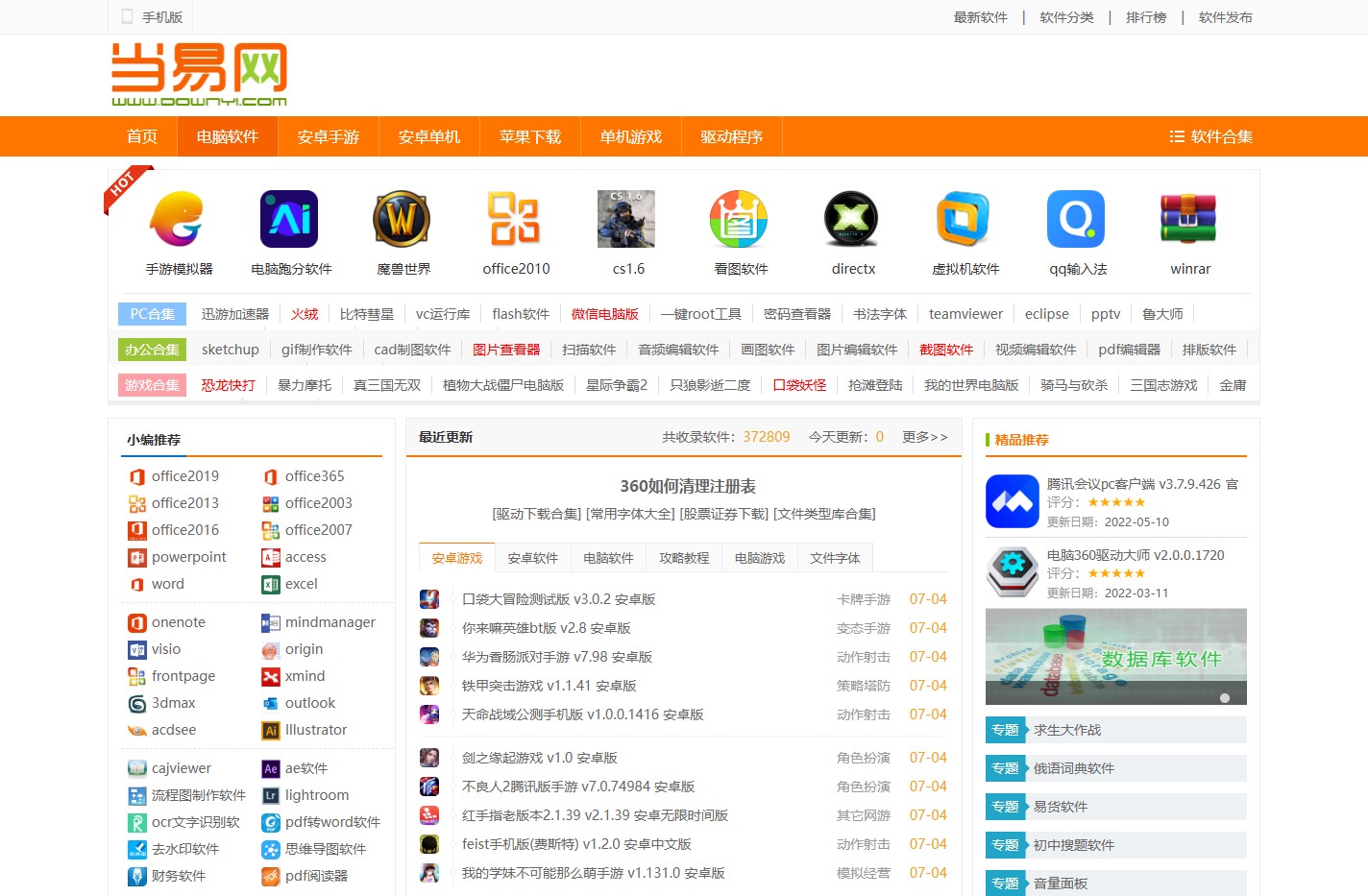Click the [股票证券下载] link
The image size is (1368, 896).
click(x=724, y=514)
